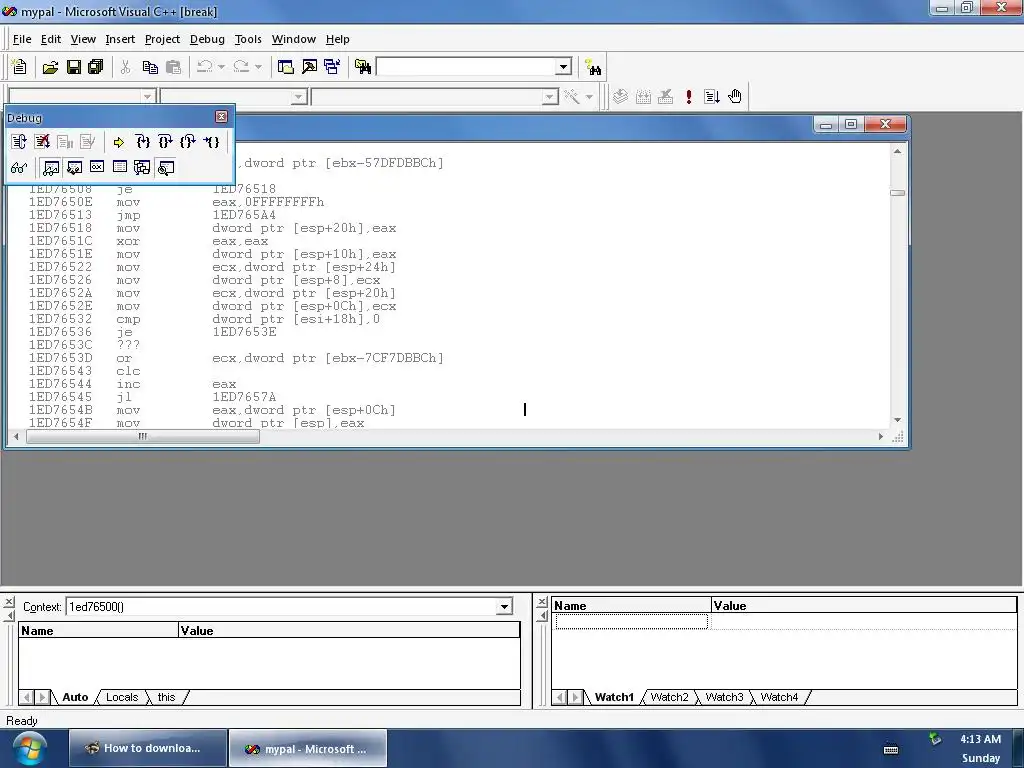Open the View menu
The width and height of the screenshot is (1024, 768).
click(x=83, y=39)
